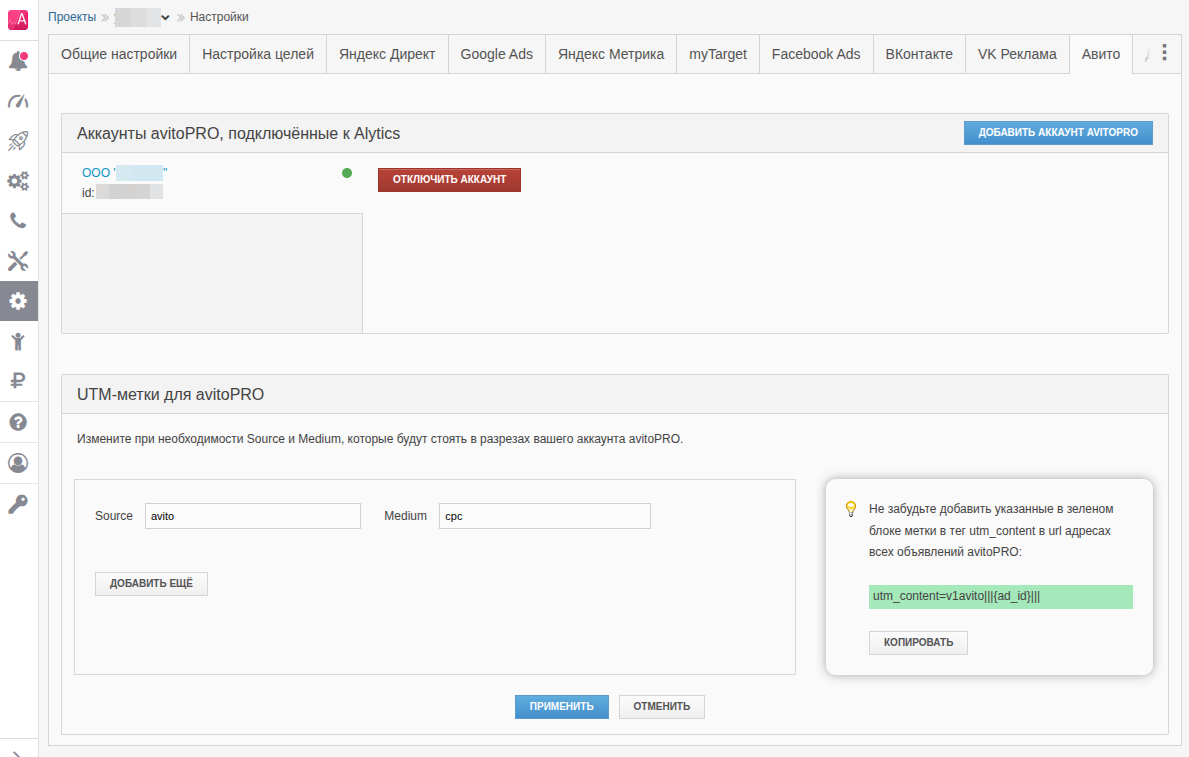The width and height of the screenshot is (1189, 757).
Task: Open the Яндекс Директ tab
Action: click(x=387, y=54)
